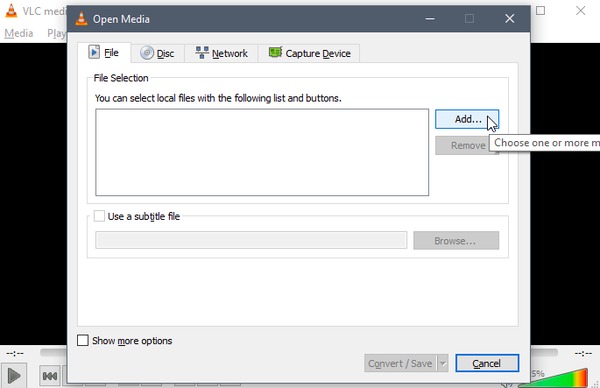Click the play button in VLC controls
600x388 pixels.
[14, 376]
